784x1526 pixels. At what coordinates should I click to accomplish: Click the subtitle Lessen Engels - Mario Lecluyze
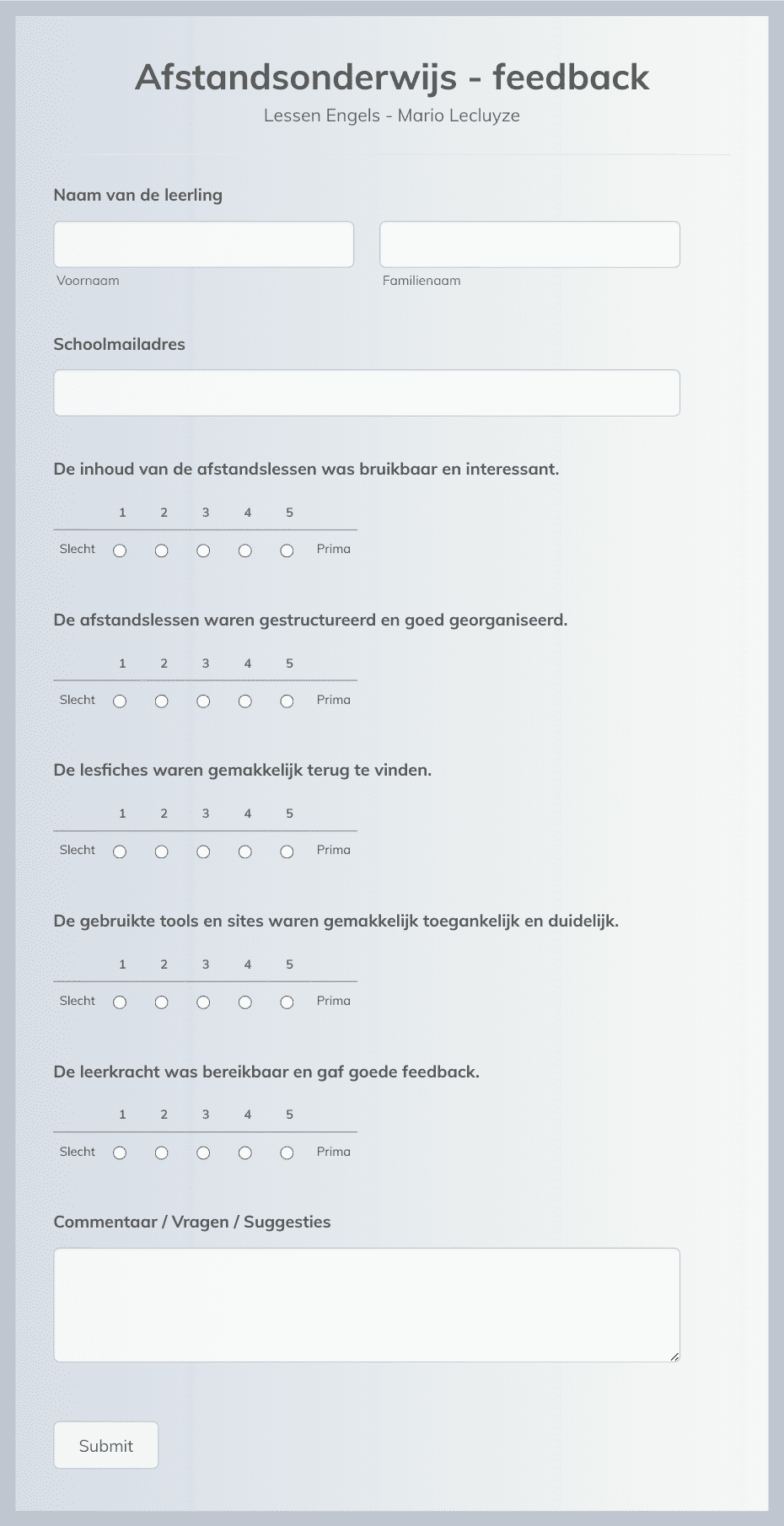[x=391, y=116]
